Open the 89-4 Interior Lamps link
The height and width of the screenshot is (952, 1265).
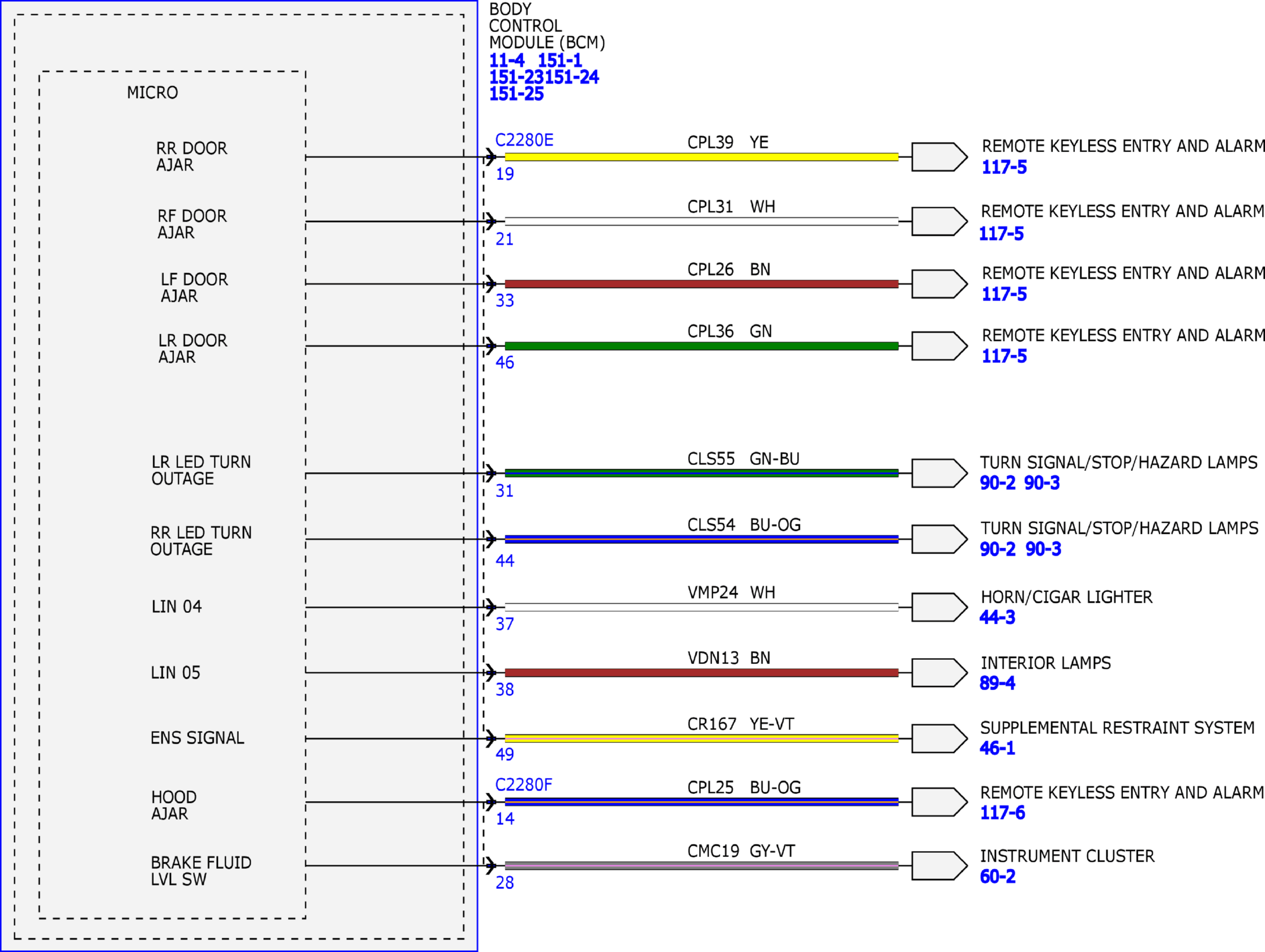[x=997, y=684]
